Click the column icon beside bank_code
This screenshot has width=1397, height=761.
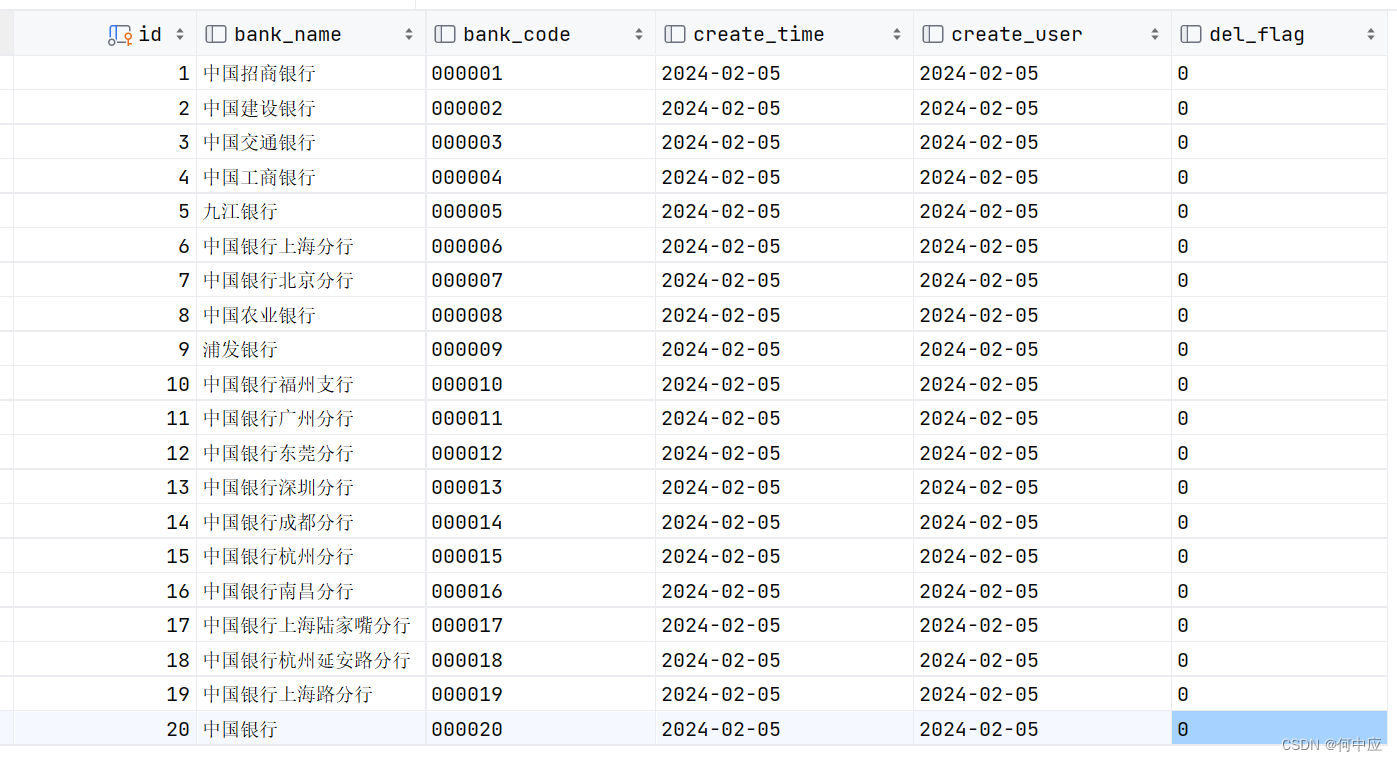coord(445,34)
